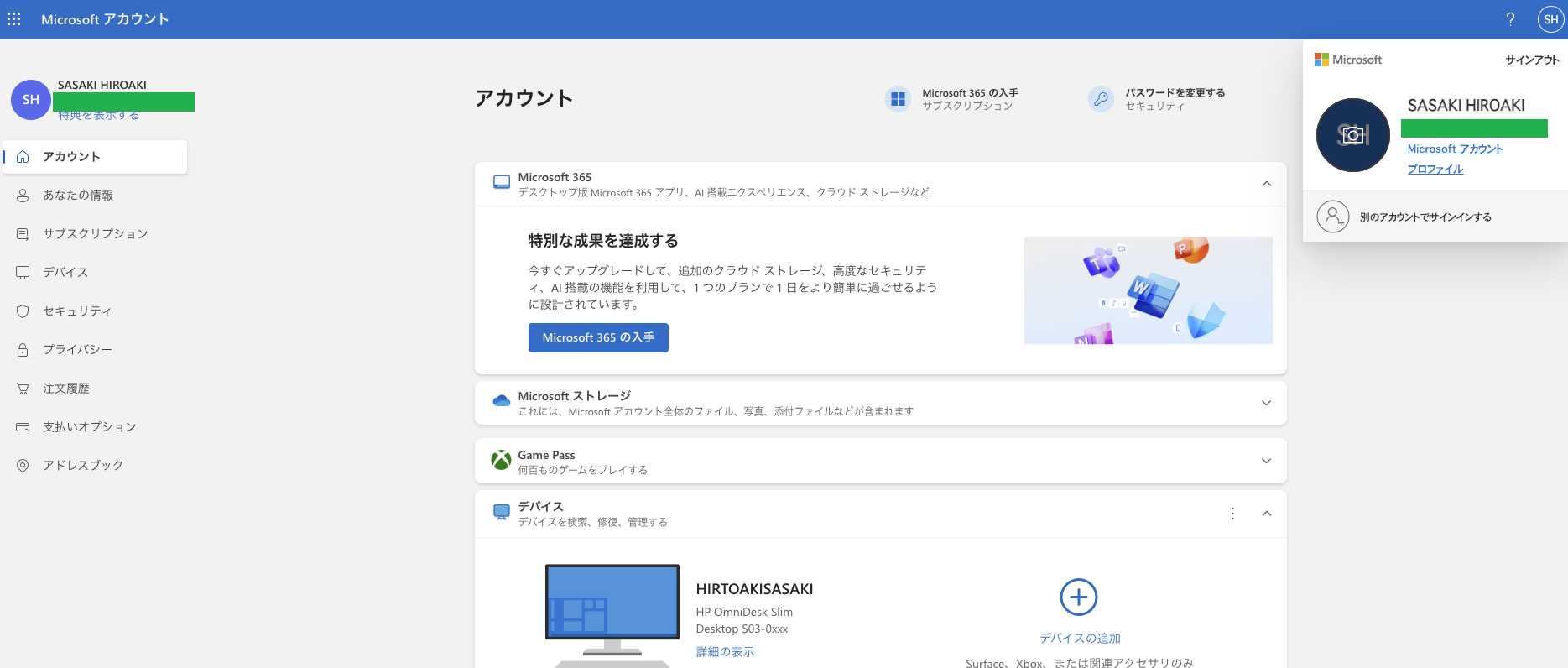This screenshot has width=1568, height=668.
Task: Open the プロファイル link in popup
Action: (x=1435, y=169)
